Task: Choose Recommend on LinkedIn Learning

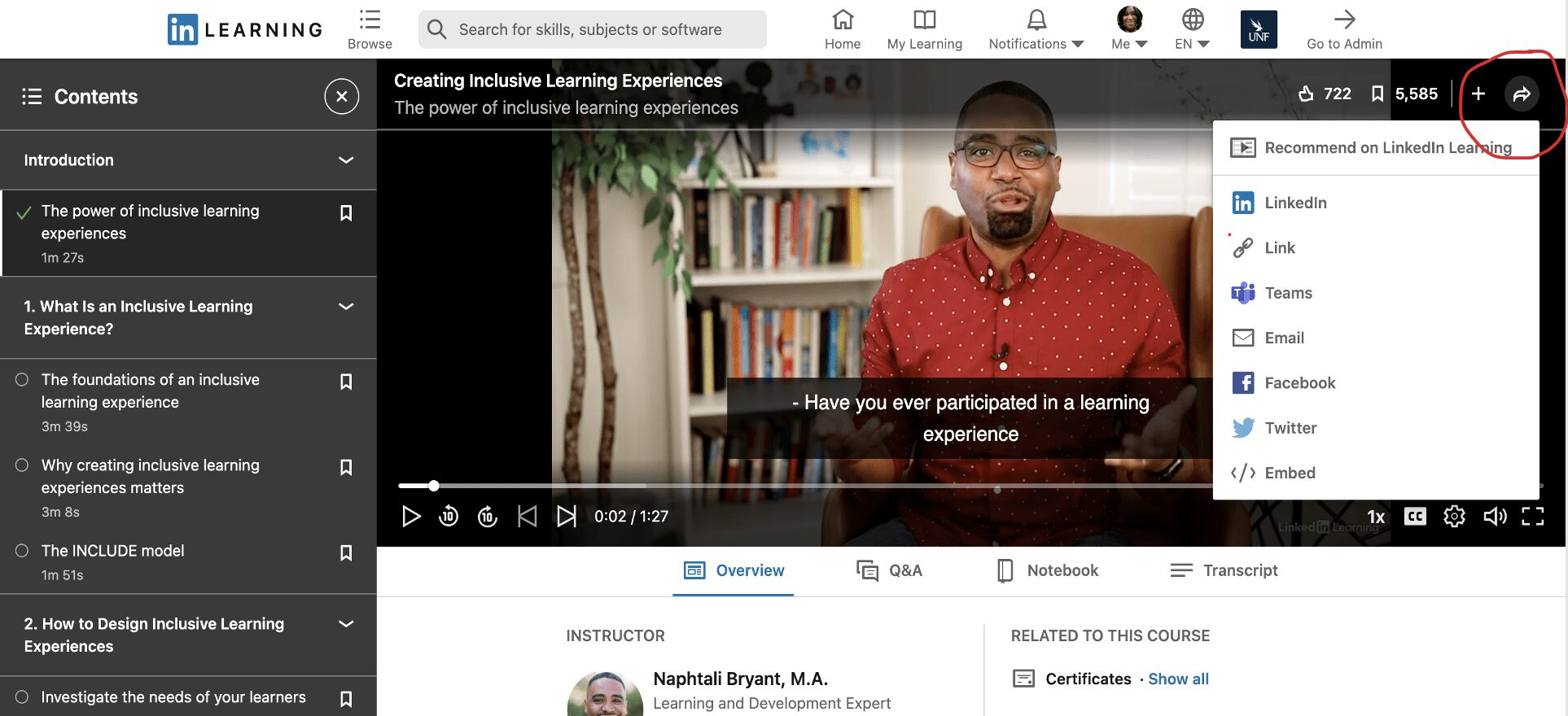Action: tap(1376, 148)
